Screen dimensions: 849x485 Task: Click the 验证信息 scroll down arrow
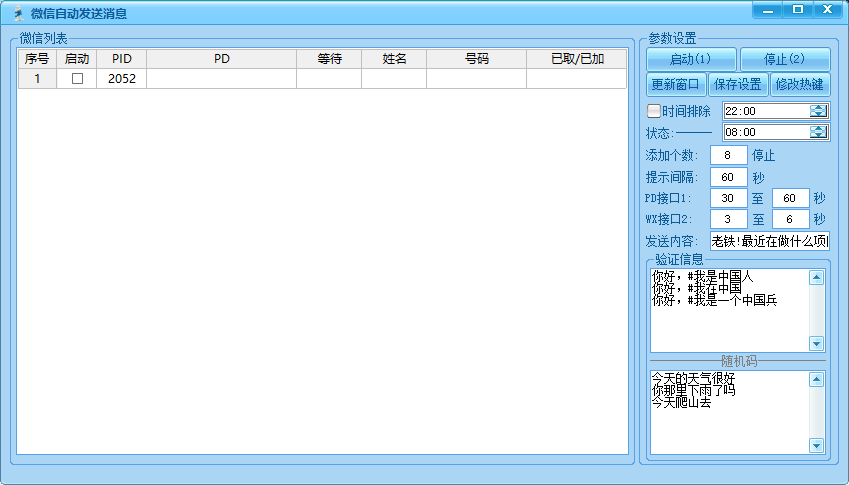point(817,343)
